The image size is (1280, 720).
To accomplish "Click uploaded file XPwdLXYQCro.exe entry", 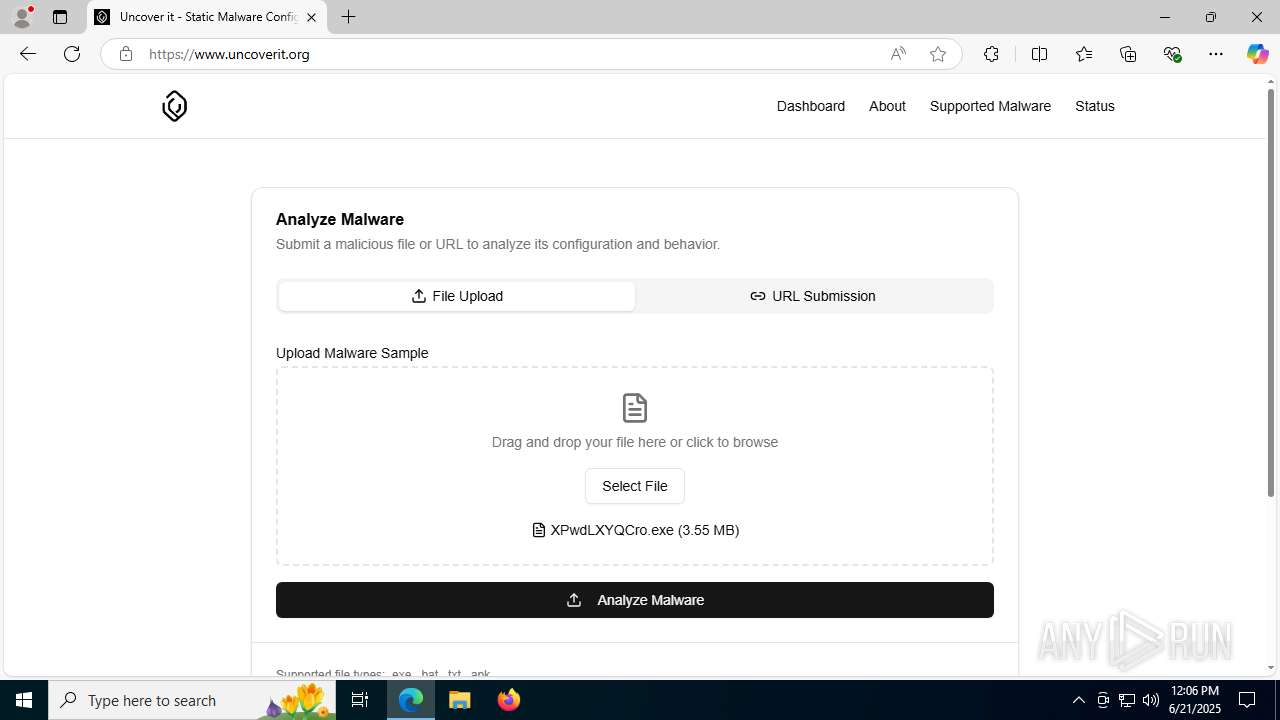I will pos(636,530).
